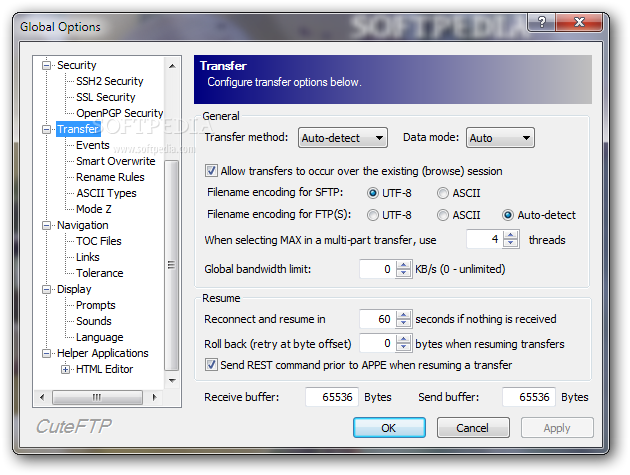Open Mode Z settings page
The width and height of the screenshot is (630, 475).
click(94, 209)
